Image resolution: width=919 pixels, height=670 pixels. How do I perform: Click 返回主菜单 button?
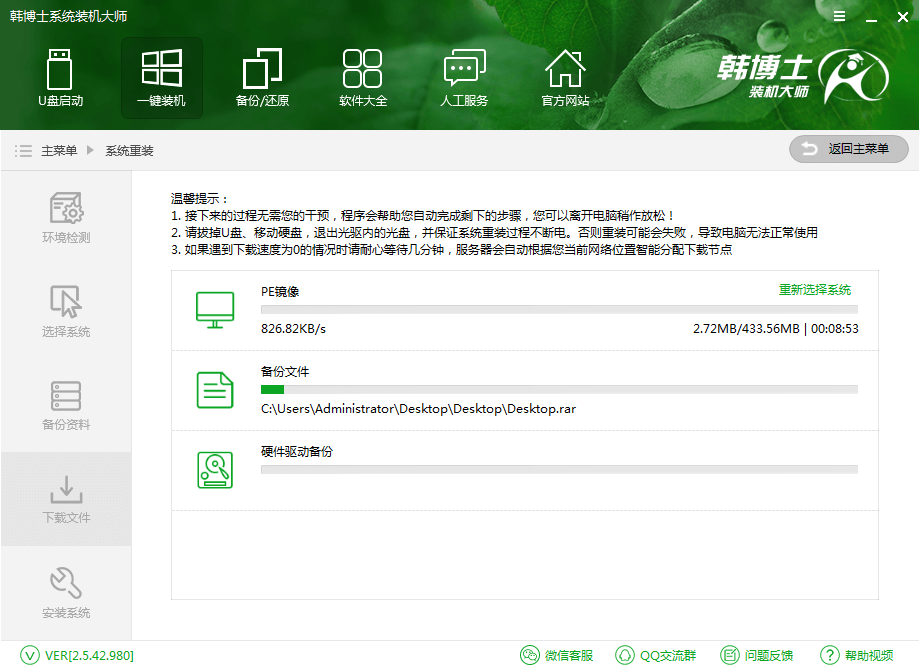tap(849, 149)
